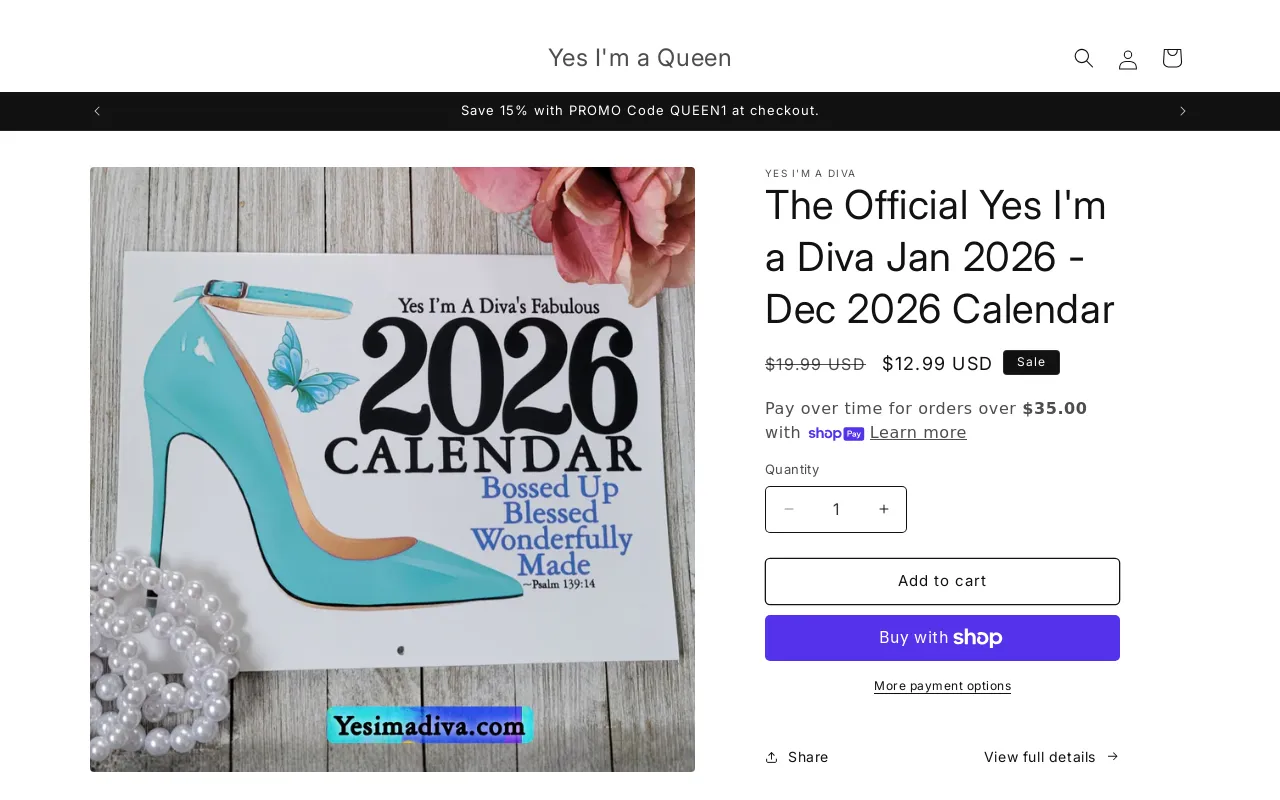
Task: Expand the Share options
Action: 796,757
